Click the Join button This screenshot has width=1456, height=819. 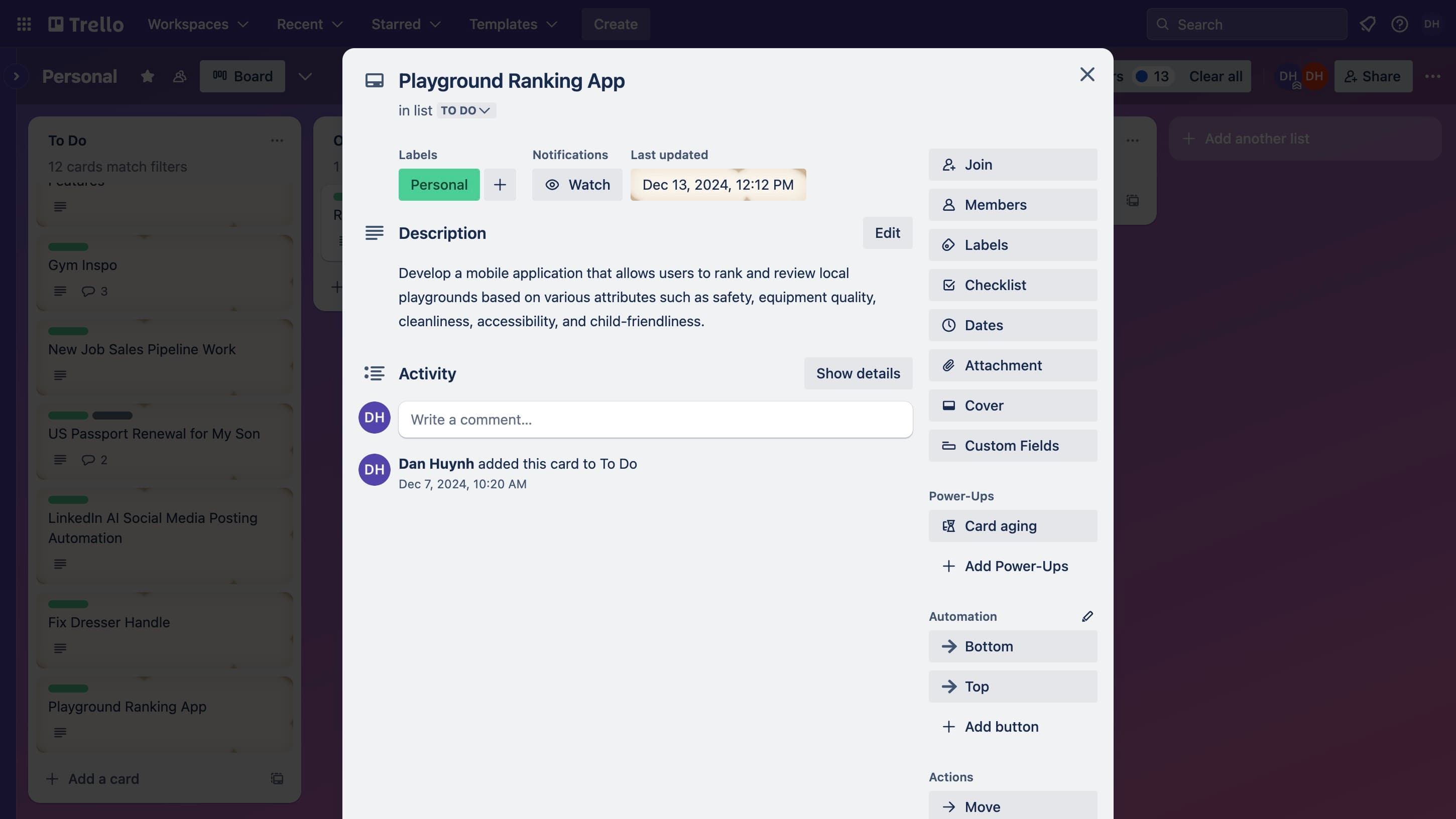1013,165
